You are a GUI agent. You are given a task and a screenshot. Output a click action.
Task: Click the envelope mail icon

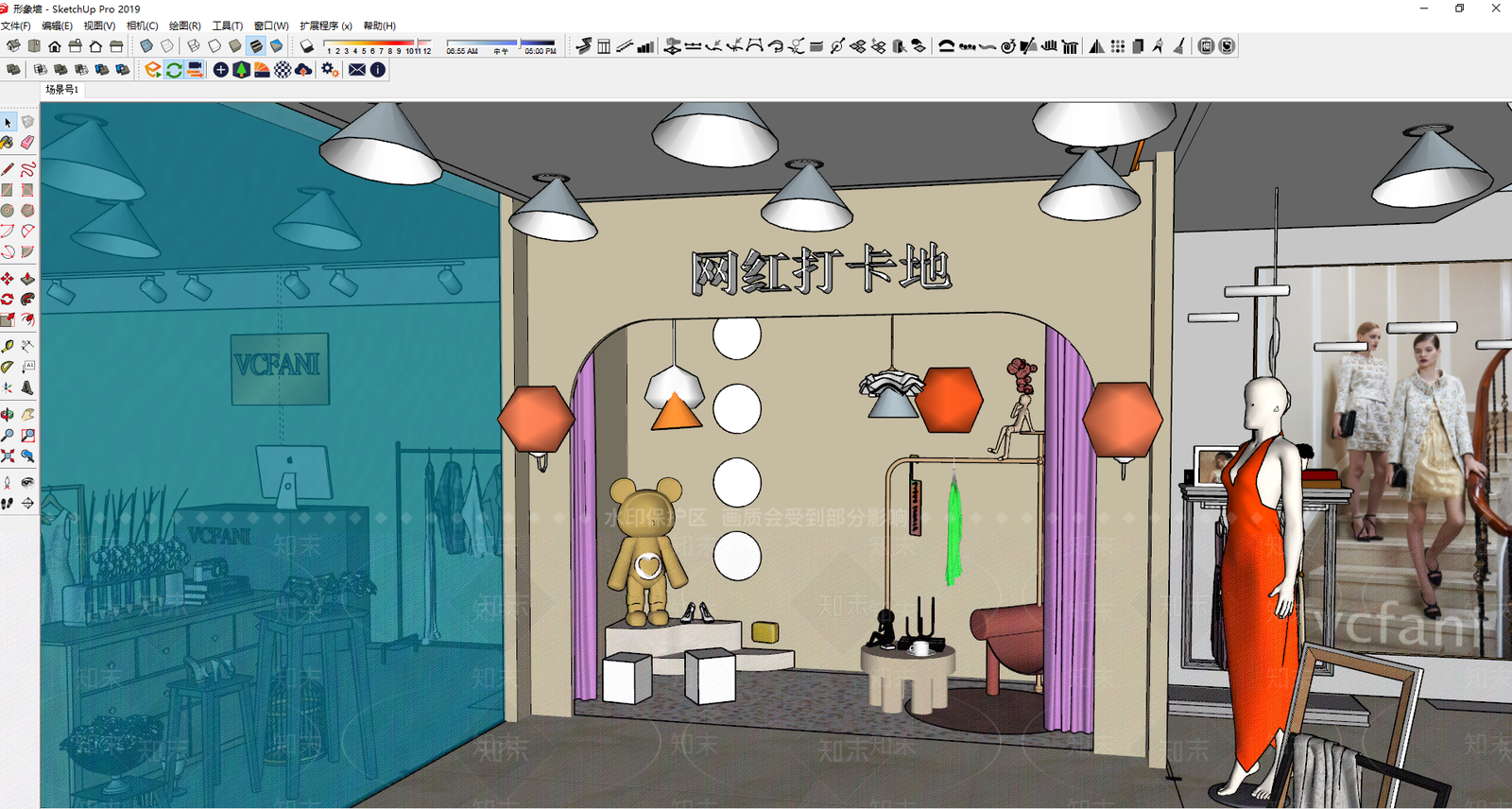coord(356,70)
